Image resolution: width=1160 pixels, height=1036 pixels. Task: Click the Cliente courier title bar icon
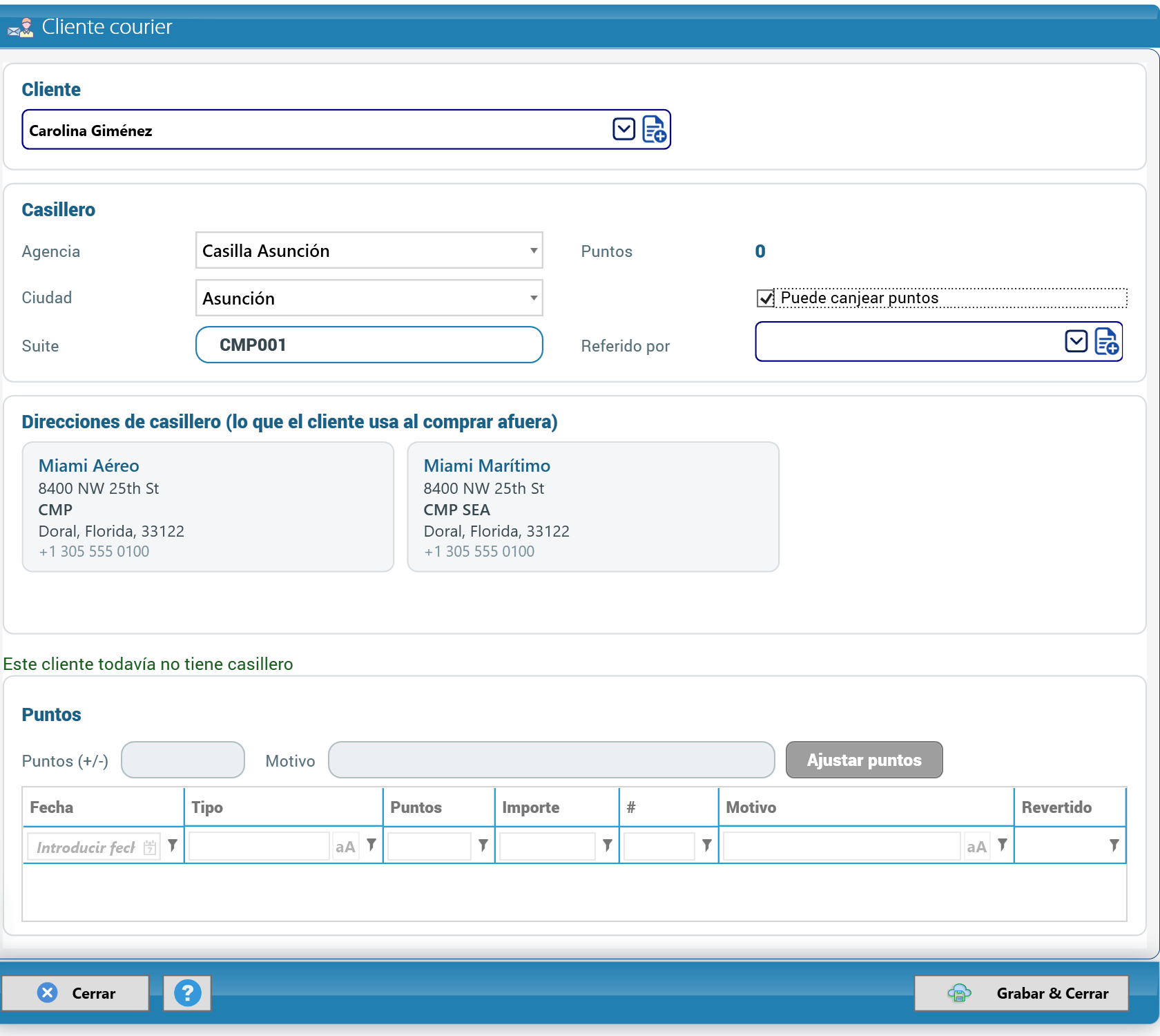pos(20,28)
